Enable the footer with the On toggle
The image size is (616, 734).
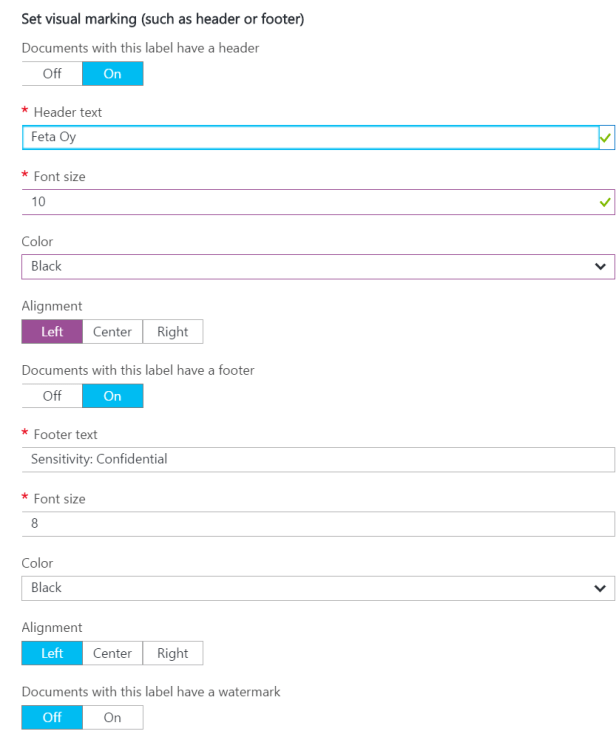(x=112, y=396)
